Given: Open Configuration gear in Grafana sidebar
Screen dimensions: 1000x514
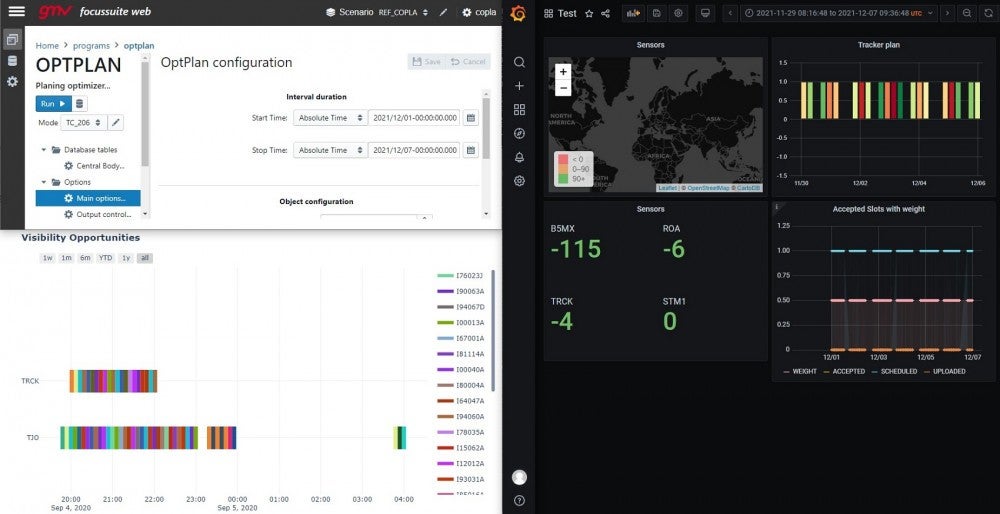Looking at the screenshot, I should [519, 181].
